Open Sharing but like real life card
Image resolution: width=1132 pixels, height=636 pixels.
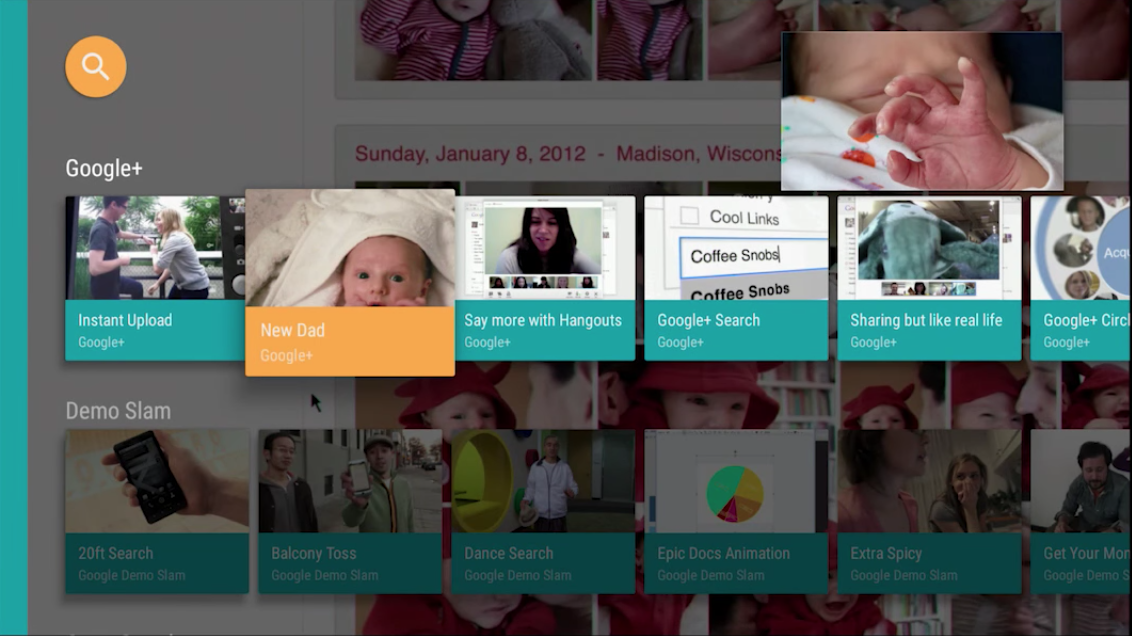(929, 278)
